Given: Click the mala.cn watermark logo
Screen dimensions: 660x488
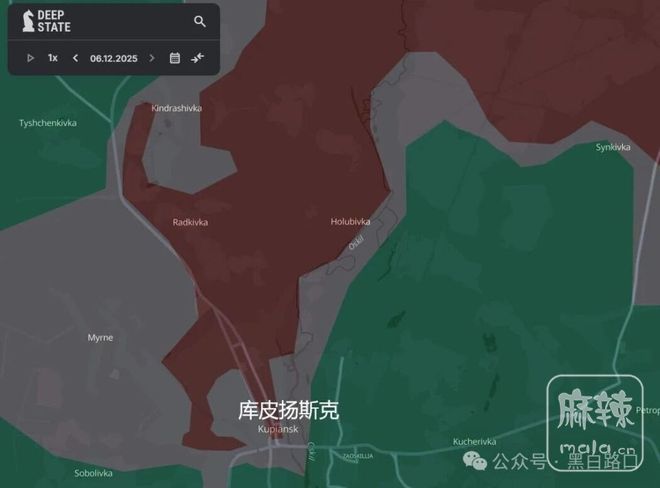Looking at the screenshot, I should click(x=594, y=422).
